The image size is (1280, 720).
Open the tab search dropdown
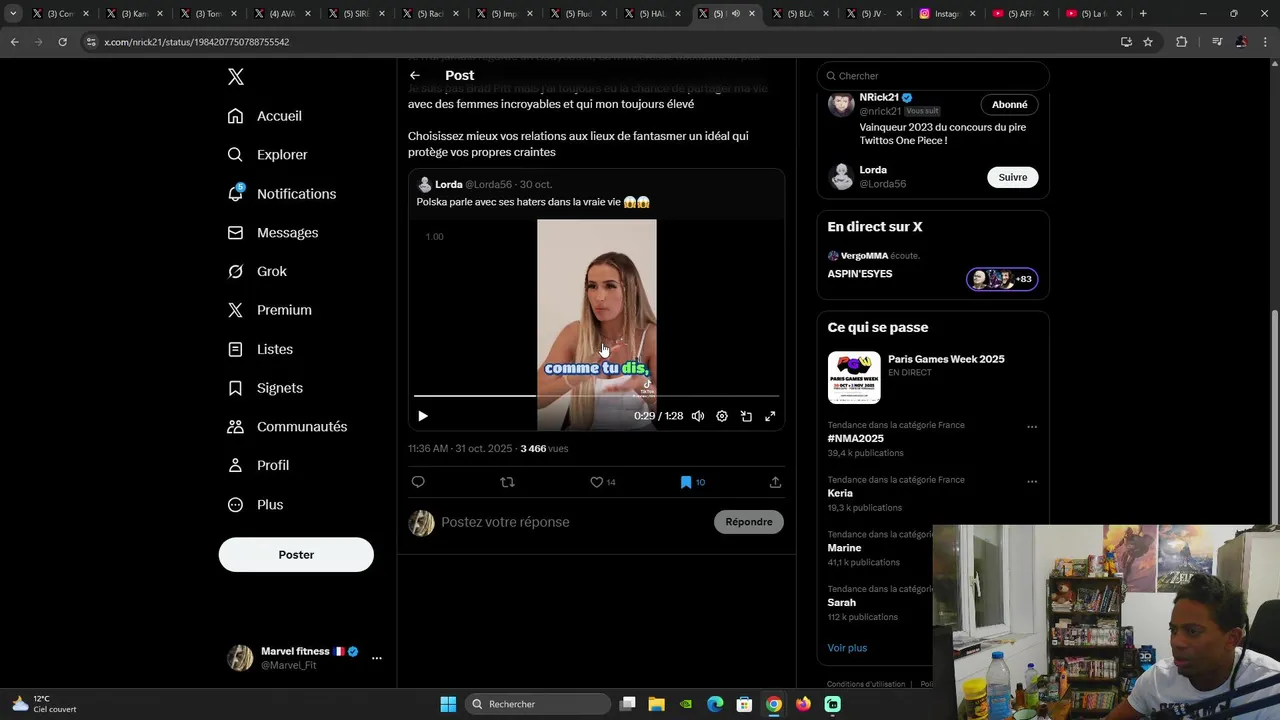(x=13, y=14)
